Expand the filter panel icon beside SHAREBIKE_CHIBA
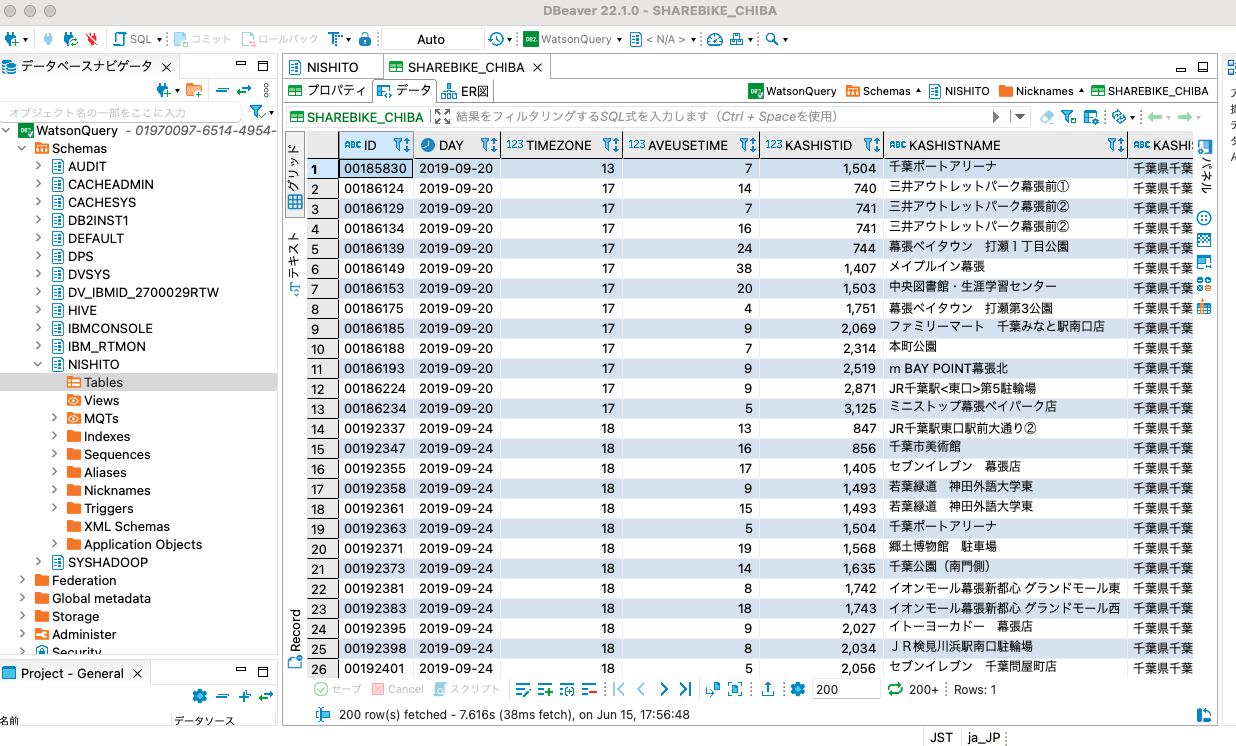The width and height of the screenshot is (1236, 746). (x=442, y=116)
